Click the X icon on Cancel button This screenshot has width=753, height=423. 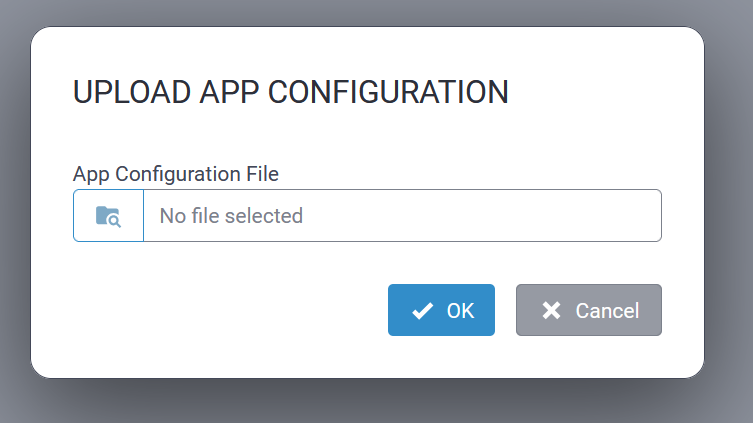click(x=551, y=310)
